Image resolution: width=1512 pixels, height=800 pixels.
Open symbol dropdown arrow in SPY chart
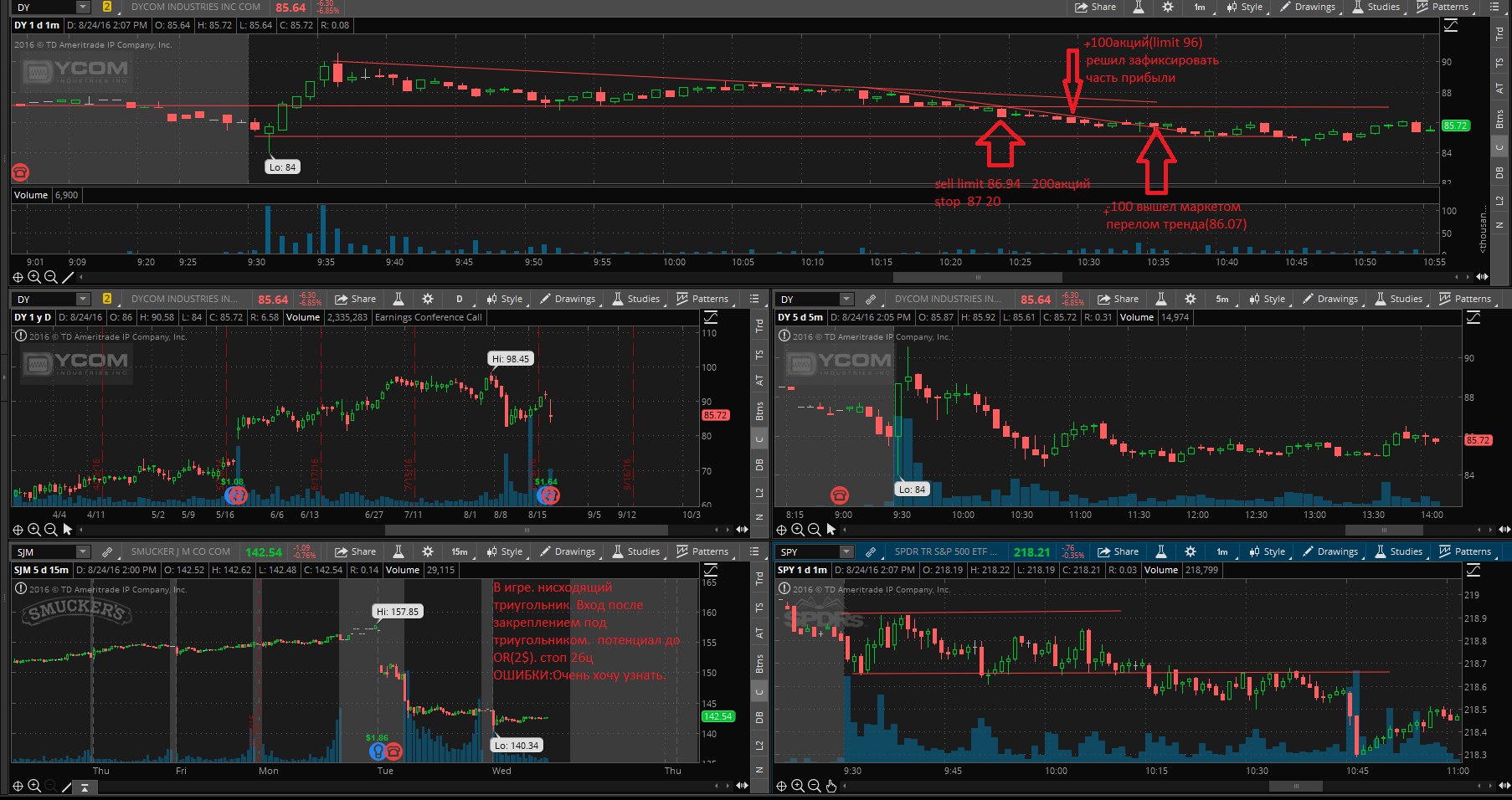click(846, 552)
